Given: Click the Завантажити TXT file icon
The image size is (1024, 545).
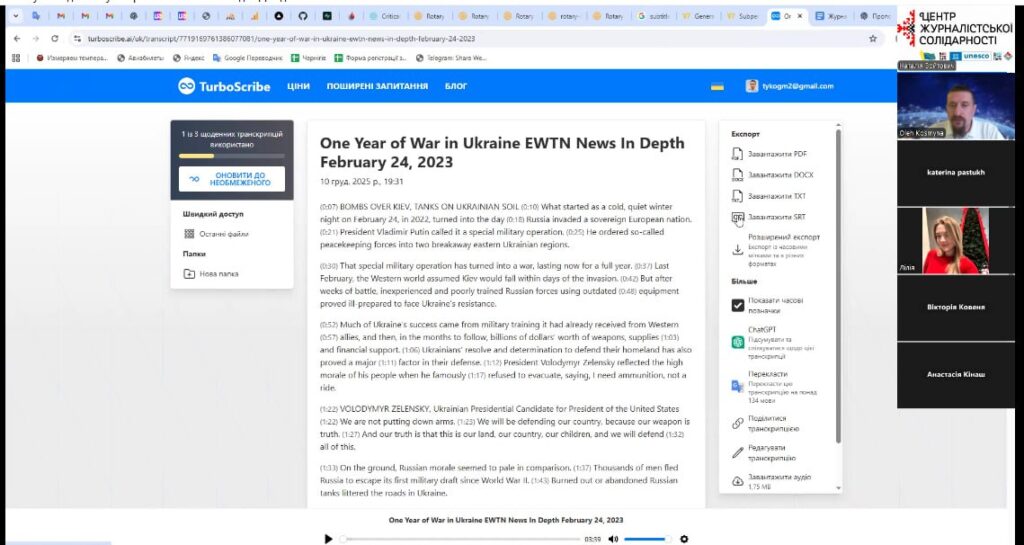Looking at the screenshot, I should [x=738, y=196].
